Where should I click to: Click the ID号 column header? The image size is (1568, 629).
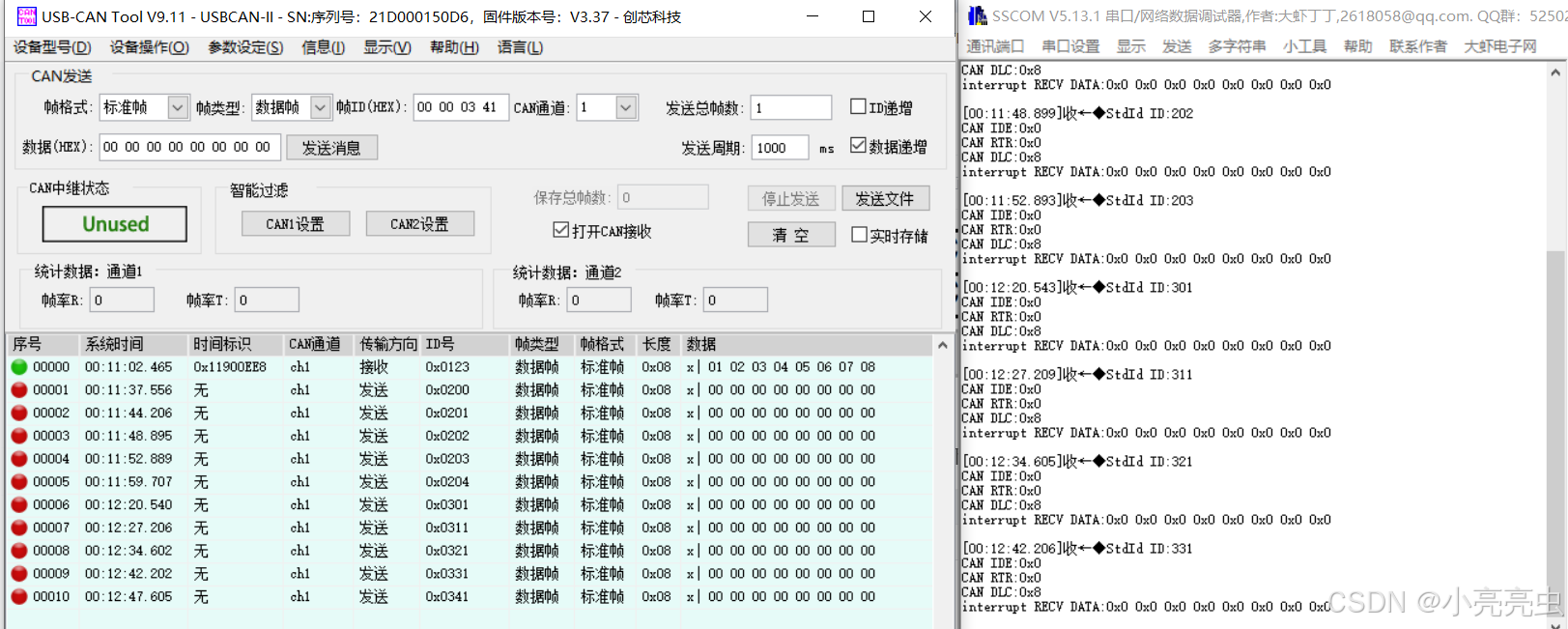pos(466,344)
